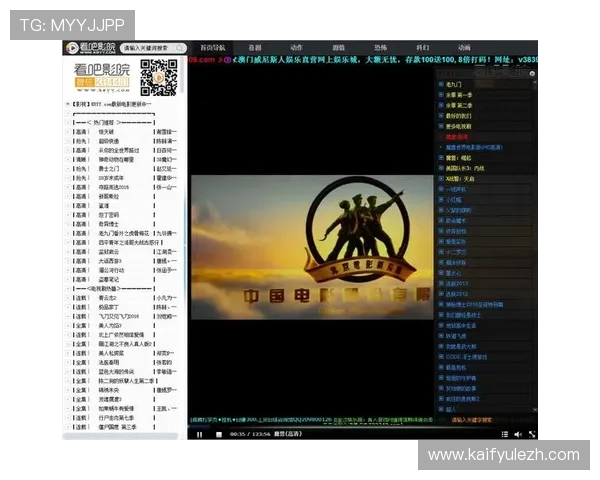Switch the player to fullscreen
The image size is (600, 480).
532,434
